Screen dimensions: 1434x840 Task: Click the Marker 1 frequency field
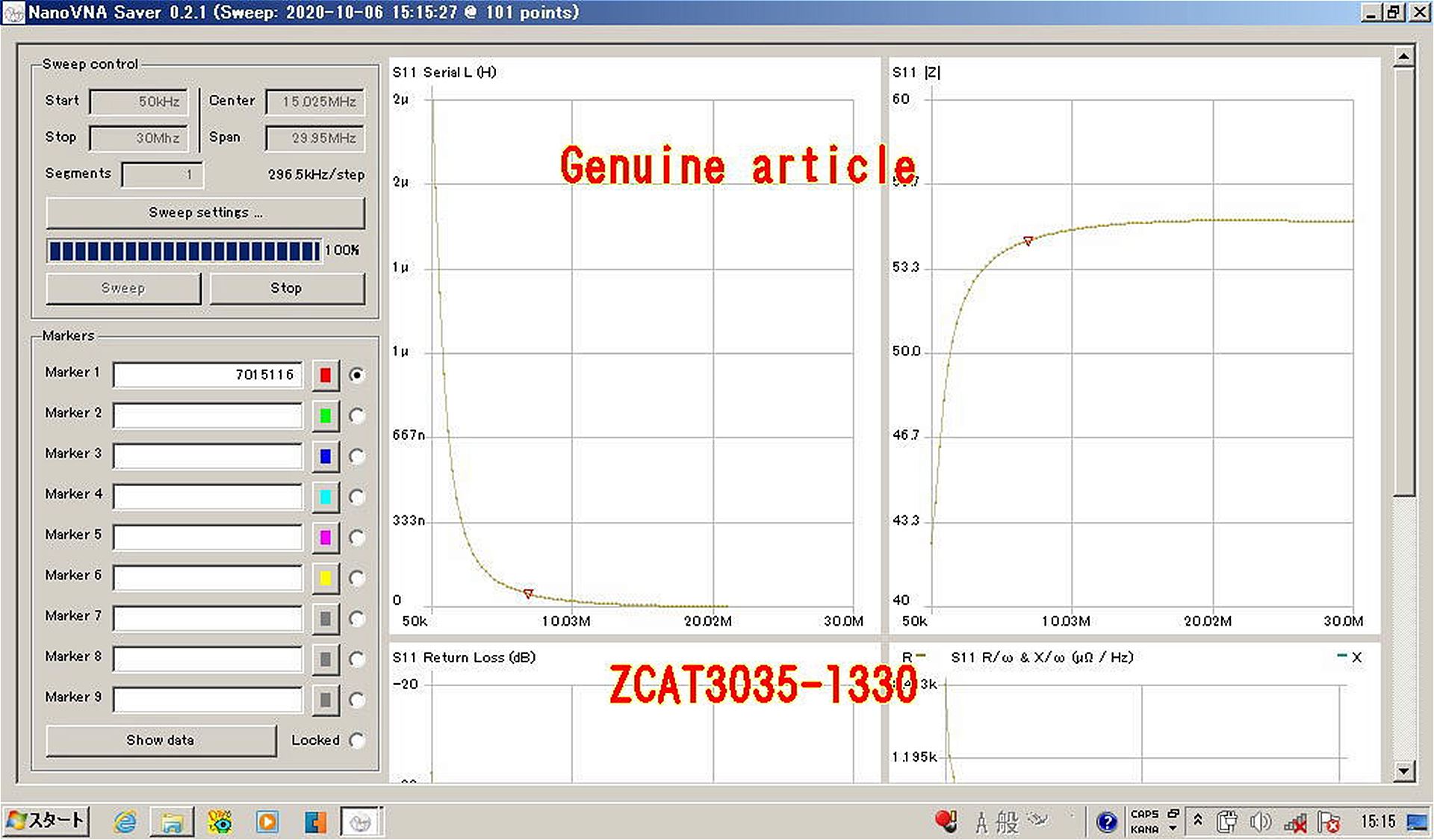tap(208, 375)
